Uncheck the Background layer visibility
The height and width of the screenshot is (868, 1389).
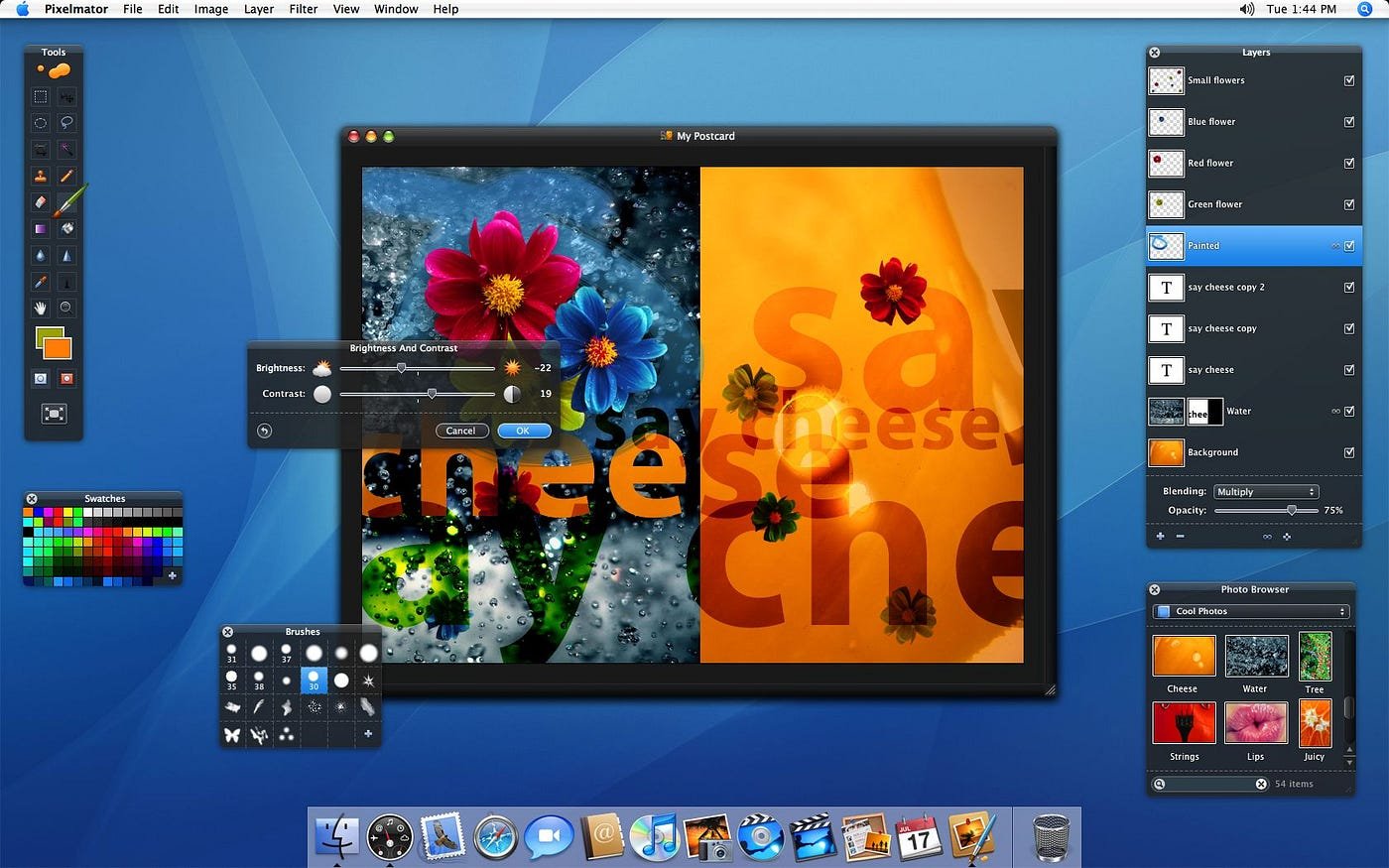[1349, 452]
